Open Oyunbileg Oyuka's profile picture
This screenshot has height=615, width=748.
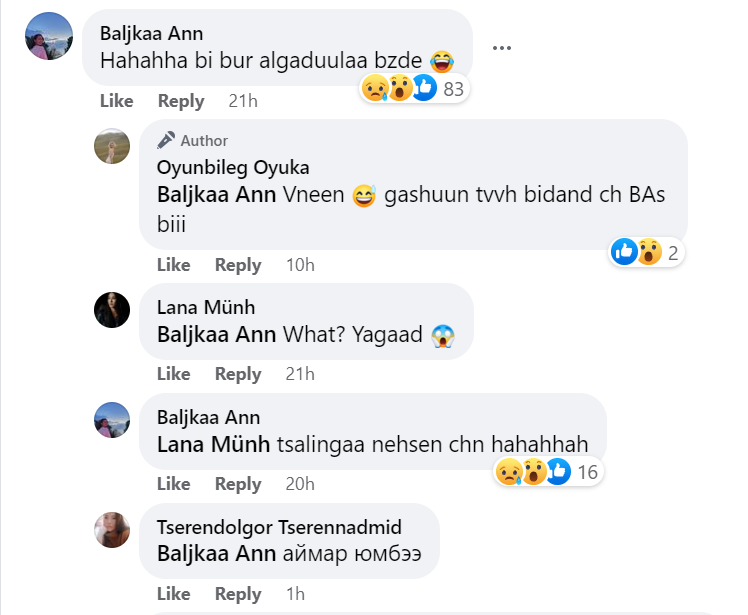(112, 146)
